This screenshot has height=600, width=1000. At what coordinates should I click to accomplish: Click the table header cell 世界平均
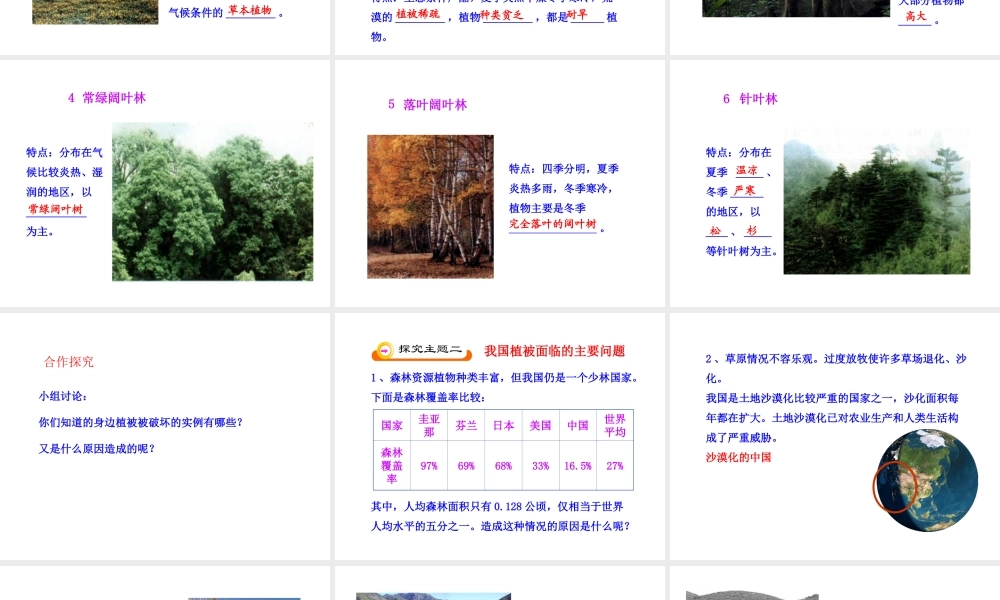(x=615, y=425)
